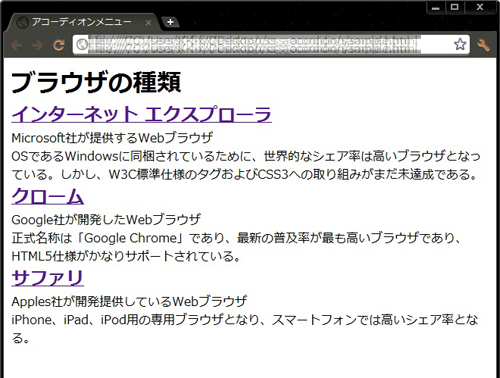The width and height of the screenshot is (500, 378).
Task: Close the browser window
Action: point(480,7)
